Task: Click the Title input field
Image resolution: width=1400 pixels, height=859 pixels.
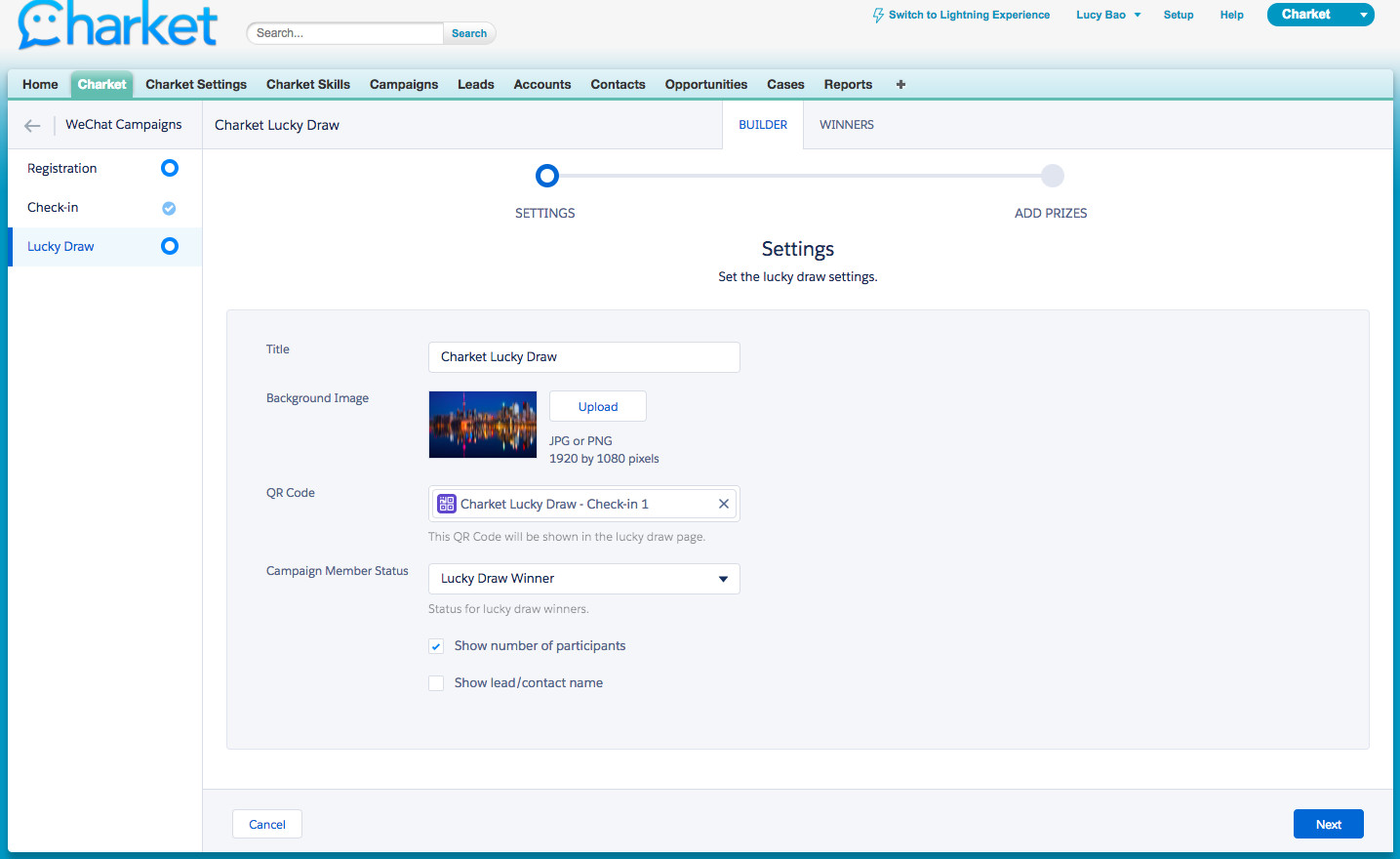Action: 583,357
